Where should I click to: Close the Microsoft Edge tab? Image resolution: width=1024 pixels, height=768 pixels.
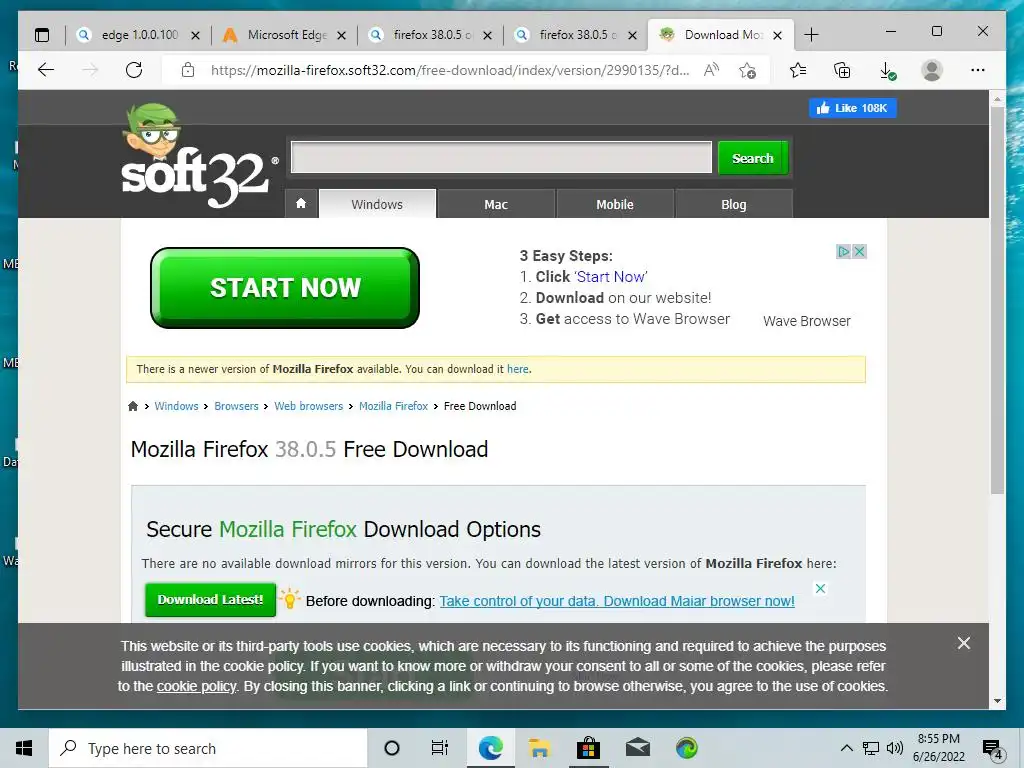[x=341, y=35]
